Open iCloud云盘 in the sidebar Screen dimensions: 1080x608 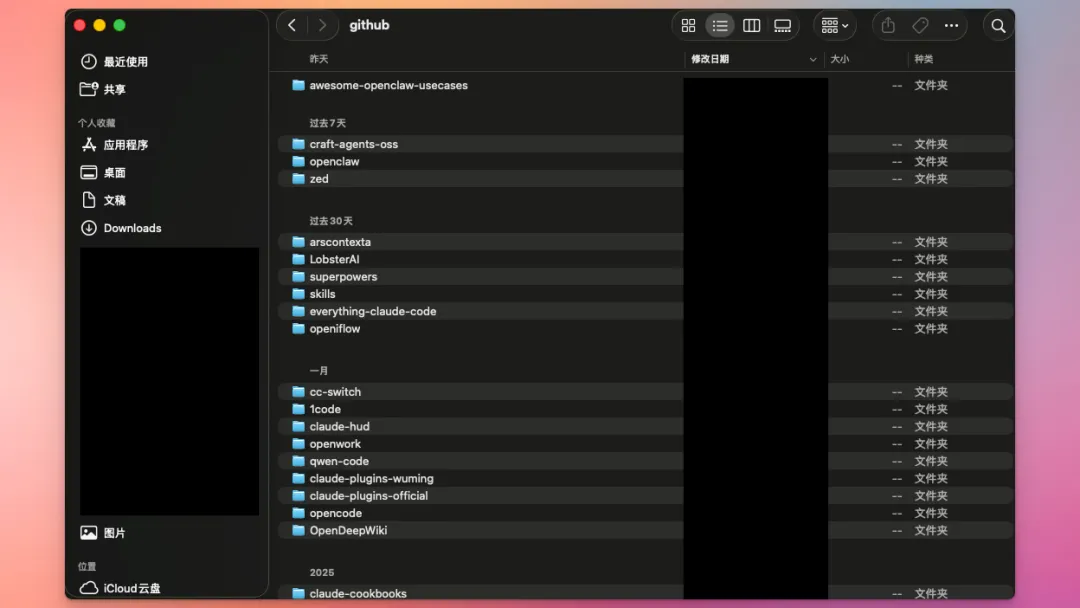pyautogui.click(x=121, y=588)
